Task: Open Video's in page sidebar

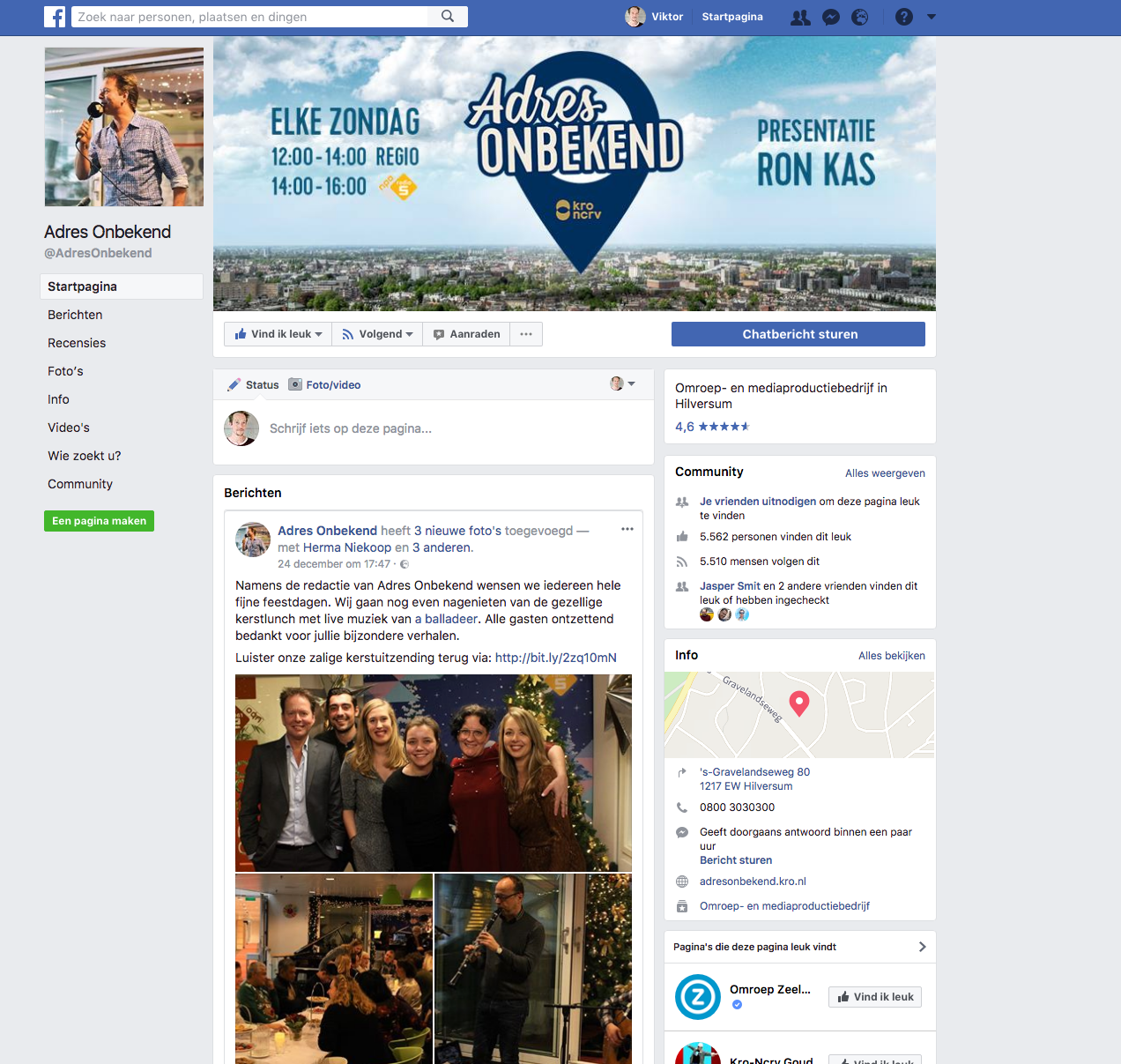Action: (69, 428)
